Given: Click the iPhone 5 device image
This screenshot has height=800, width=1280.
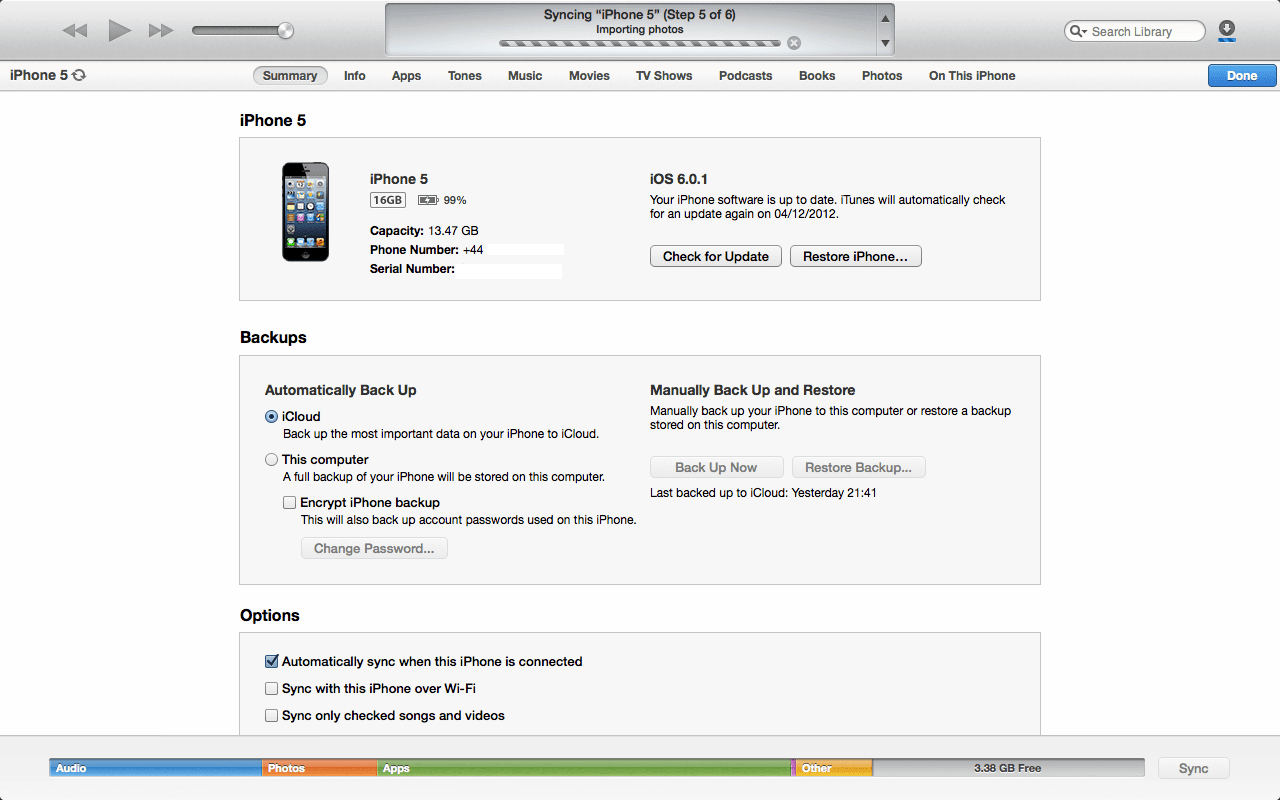Looking at the screenshot, I should point(305,212).
